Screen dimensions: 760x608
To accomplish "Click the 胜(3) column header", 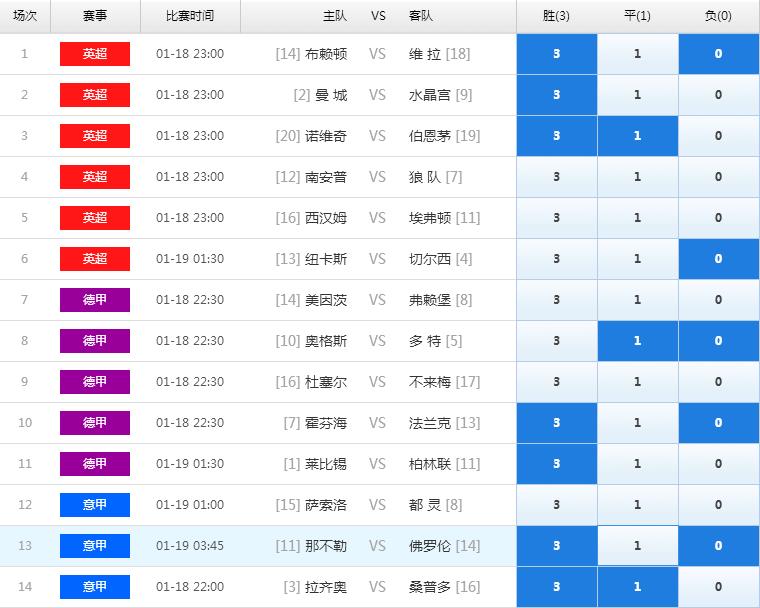I will click(556, 16).
